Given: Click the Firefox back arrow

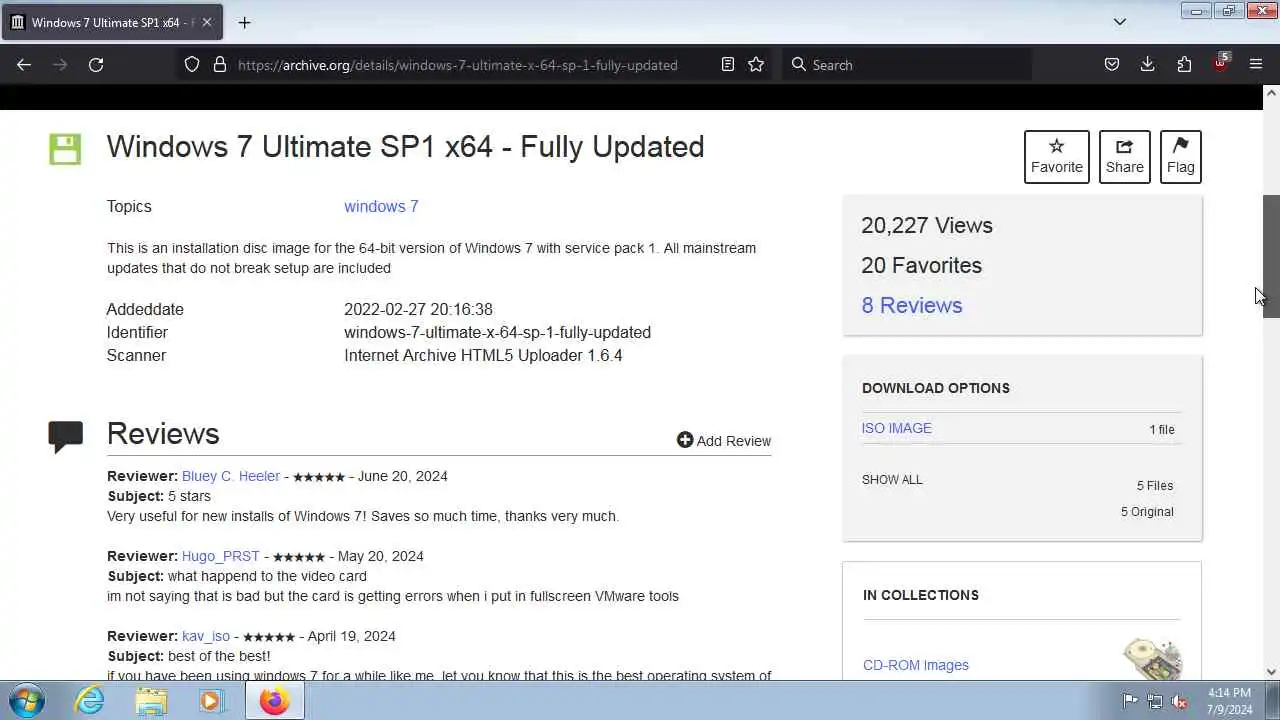Looking at the screenshot, I should (24, 64).
